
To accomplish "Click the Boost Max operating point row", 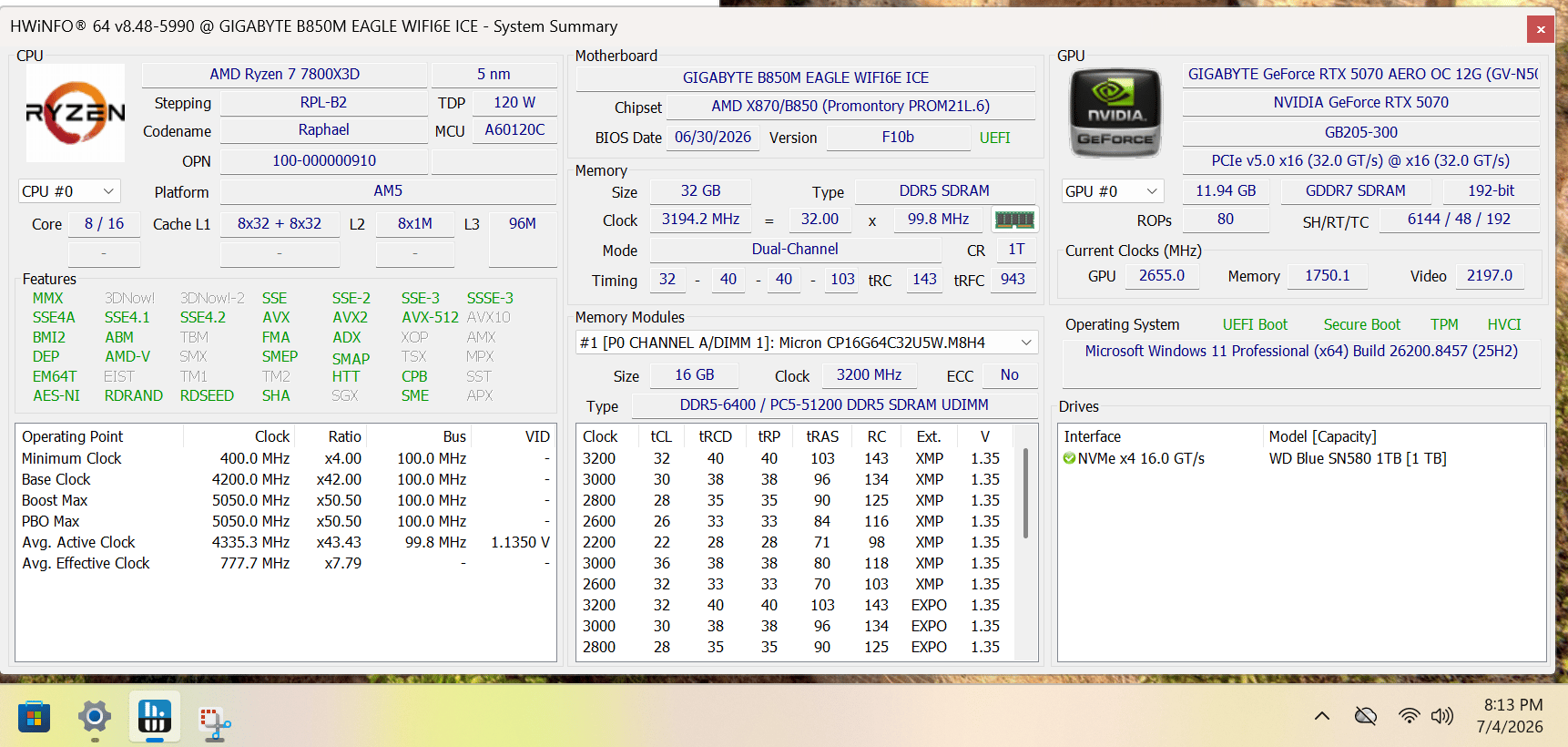I will pos(286,500).
